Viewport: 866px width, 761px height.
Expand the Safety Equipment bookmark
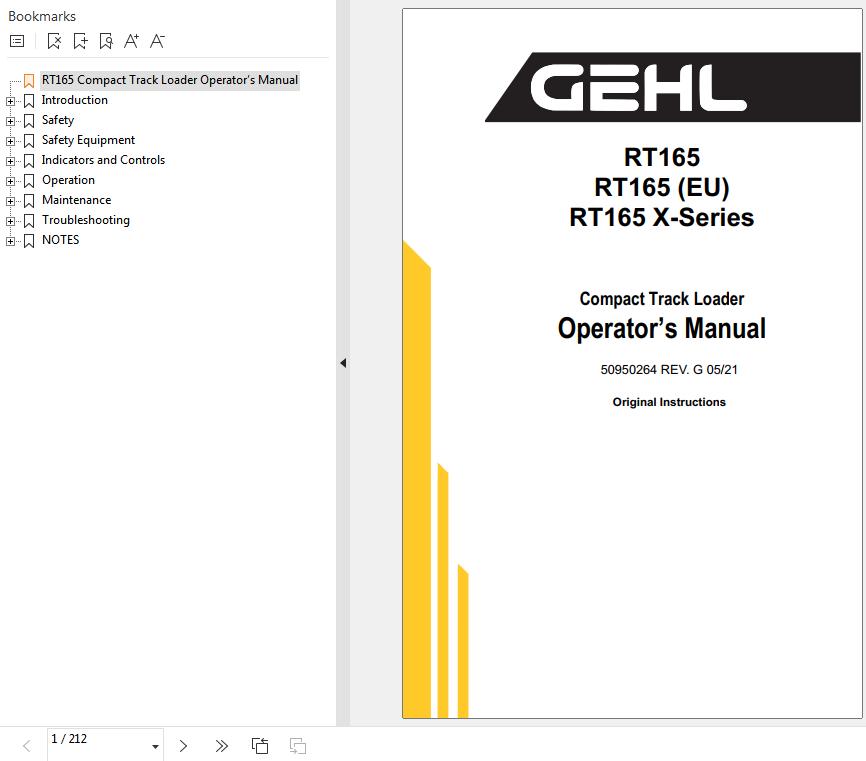[x=10, y=141]
